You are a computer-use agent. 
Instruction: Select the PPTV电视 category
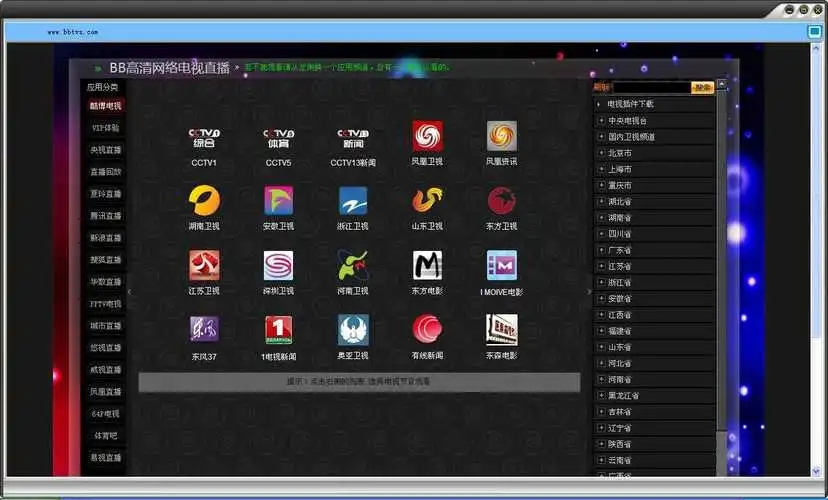click(x=106, y=304)
